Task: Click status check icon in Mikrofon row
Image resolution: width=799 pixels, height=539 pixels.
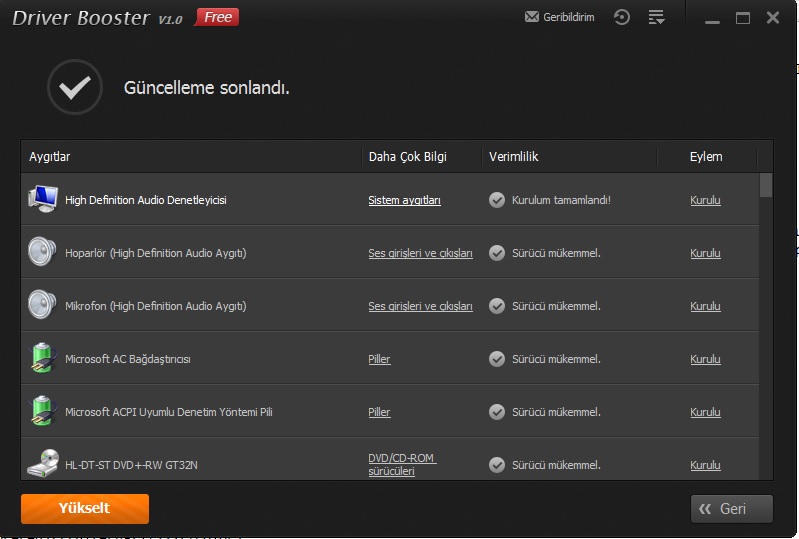Action: click(x=497, y=306)
